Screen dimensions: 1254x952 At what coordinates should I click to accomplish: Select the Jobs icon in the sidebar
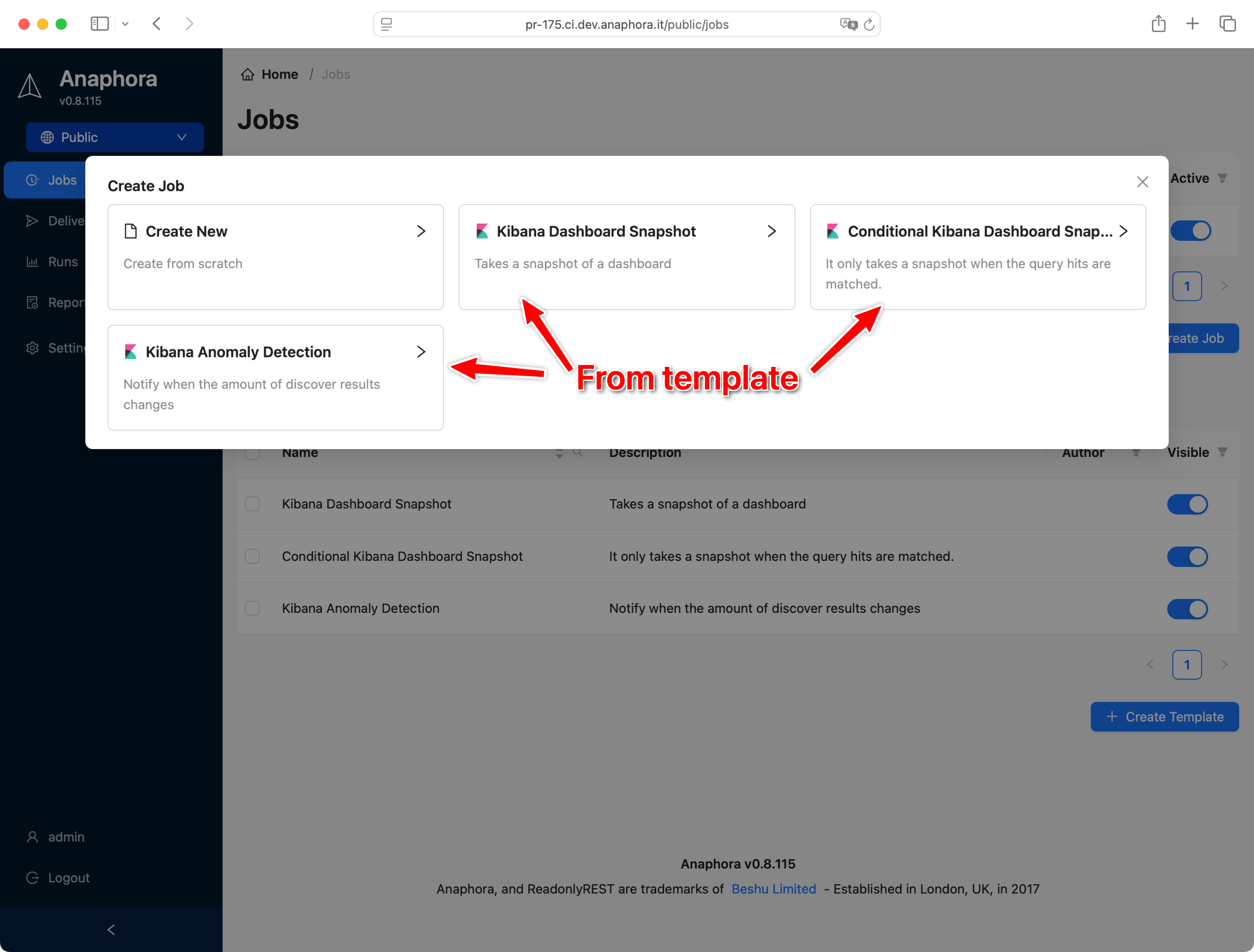[32, 180]
